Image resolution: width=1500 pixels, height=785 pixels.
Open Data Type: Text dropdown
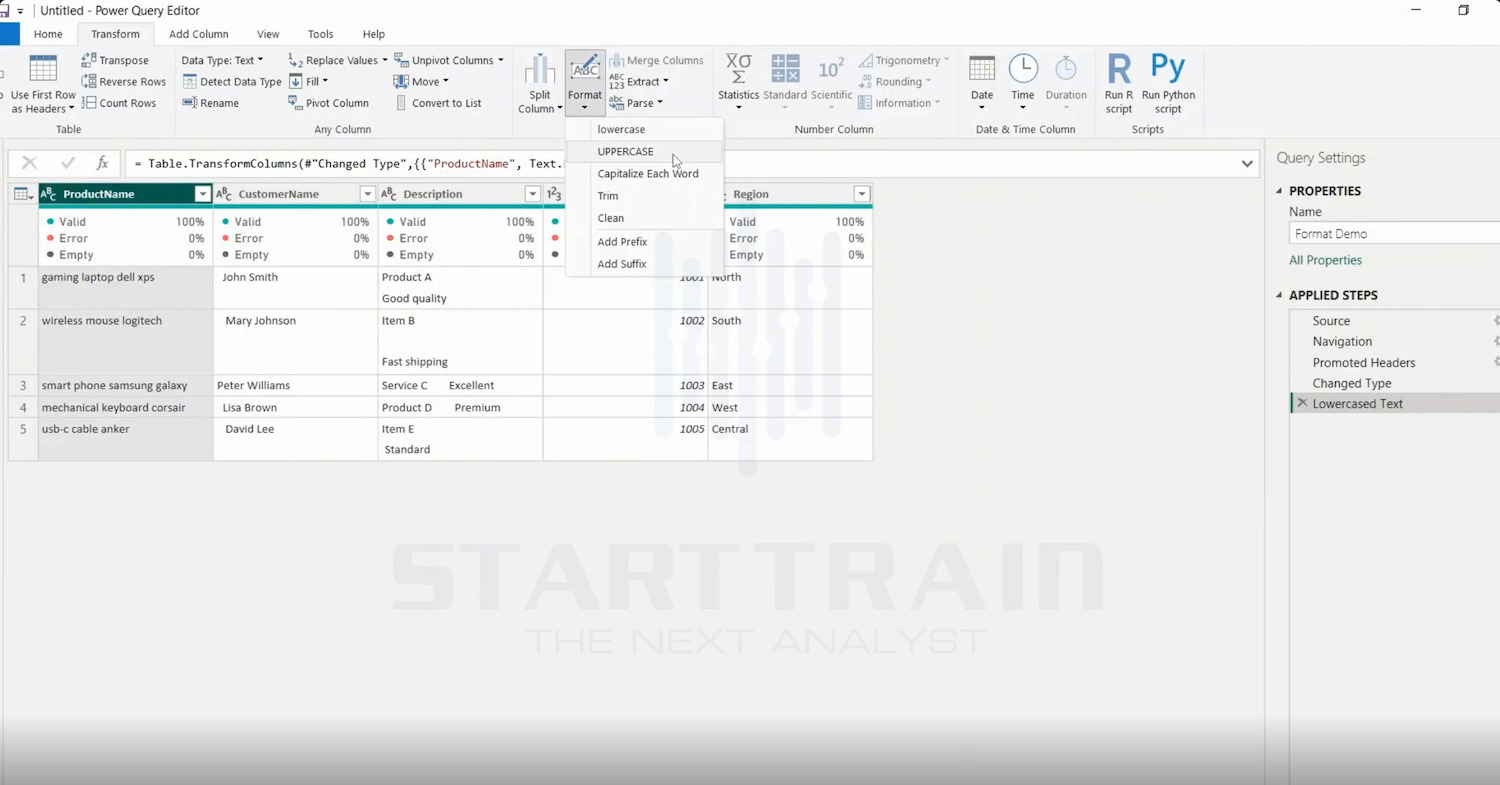click(222, 60)
